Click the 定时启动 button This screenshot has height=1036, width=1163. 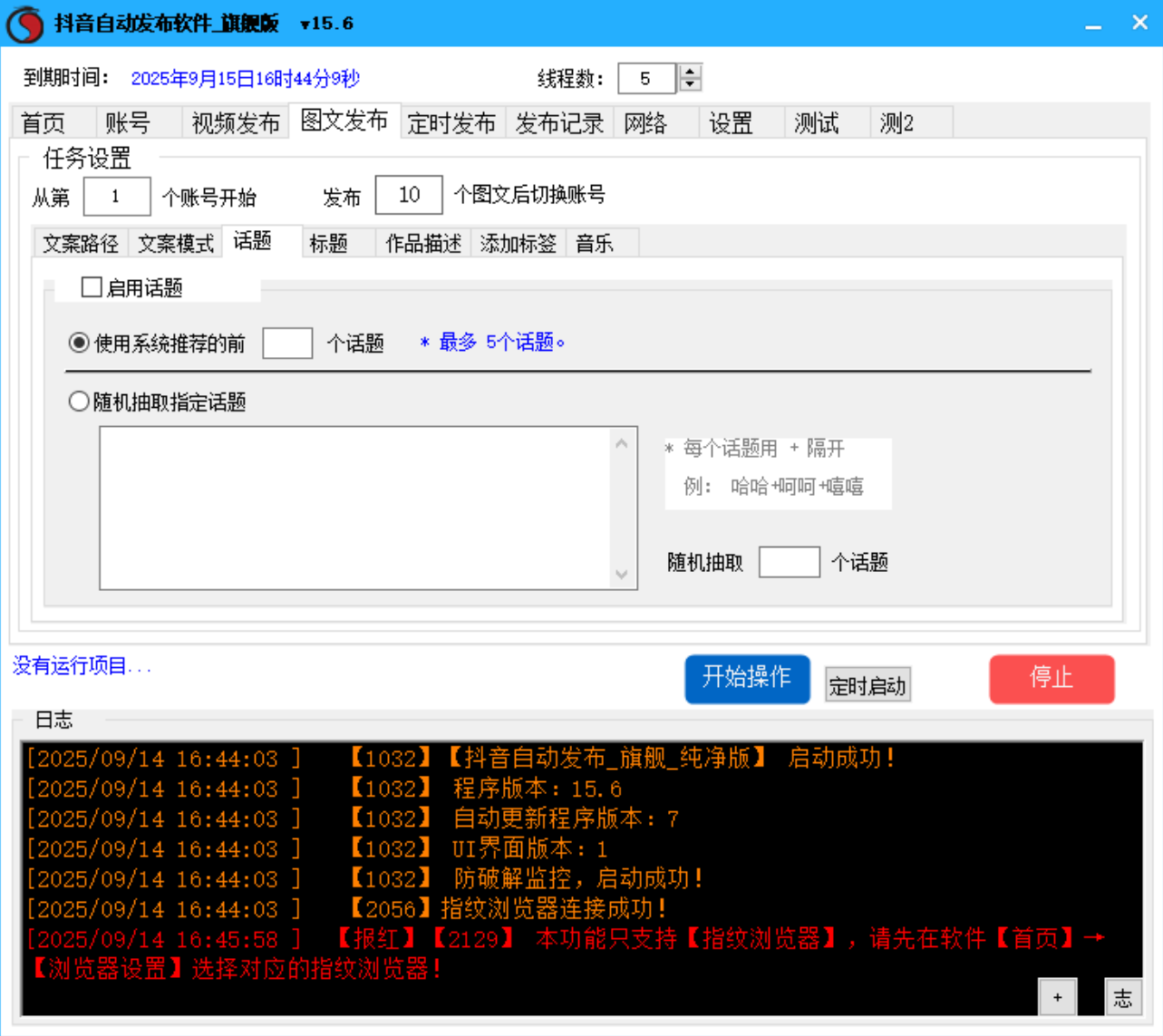click(x=867, y=685)
